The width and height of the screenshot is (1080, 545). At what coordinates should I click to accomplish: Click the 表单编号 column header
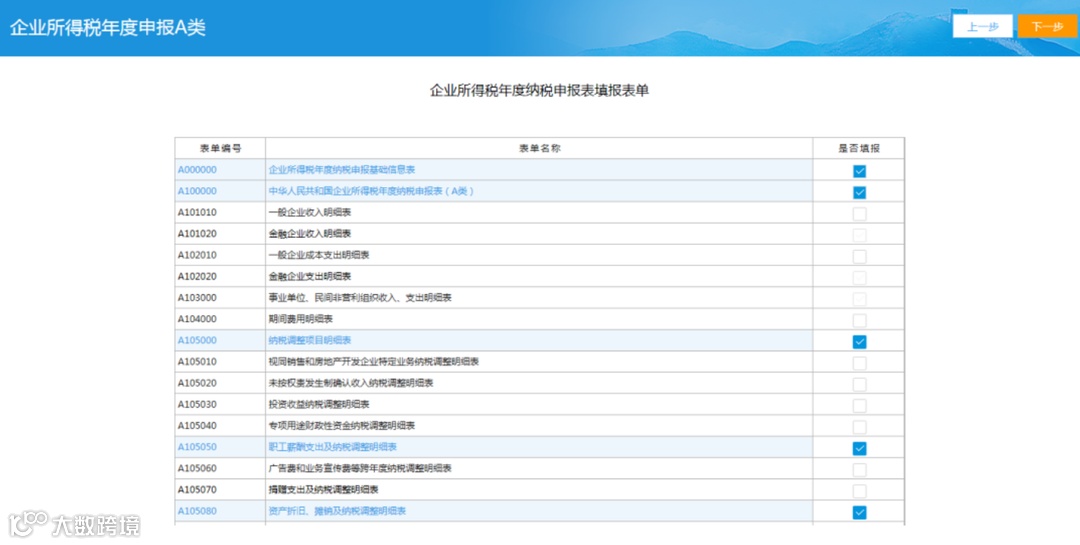pyautogui.click(x=220, y=148)
